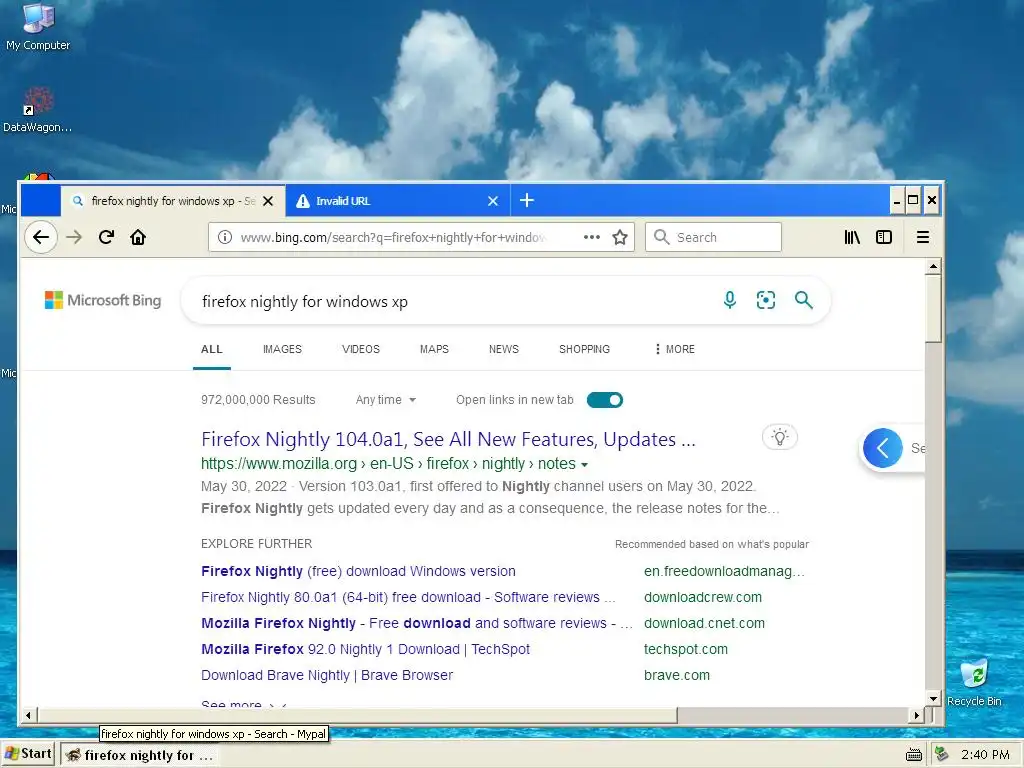Click the horizontal scrollbar left arrow

pos(28,715)
